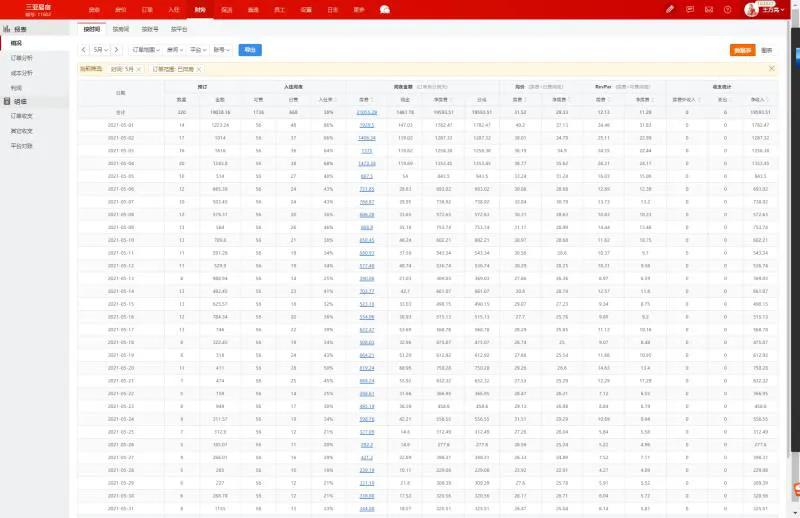The width and height of the screenshot is (800, 518).
Task: Open the blue total amount link in the 合计 row
Action: [367, 112]
